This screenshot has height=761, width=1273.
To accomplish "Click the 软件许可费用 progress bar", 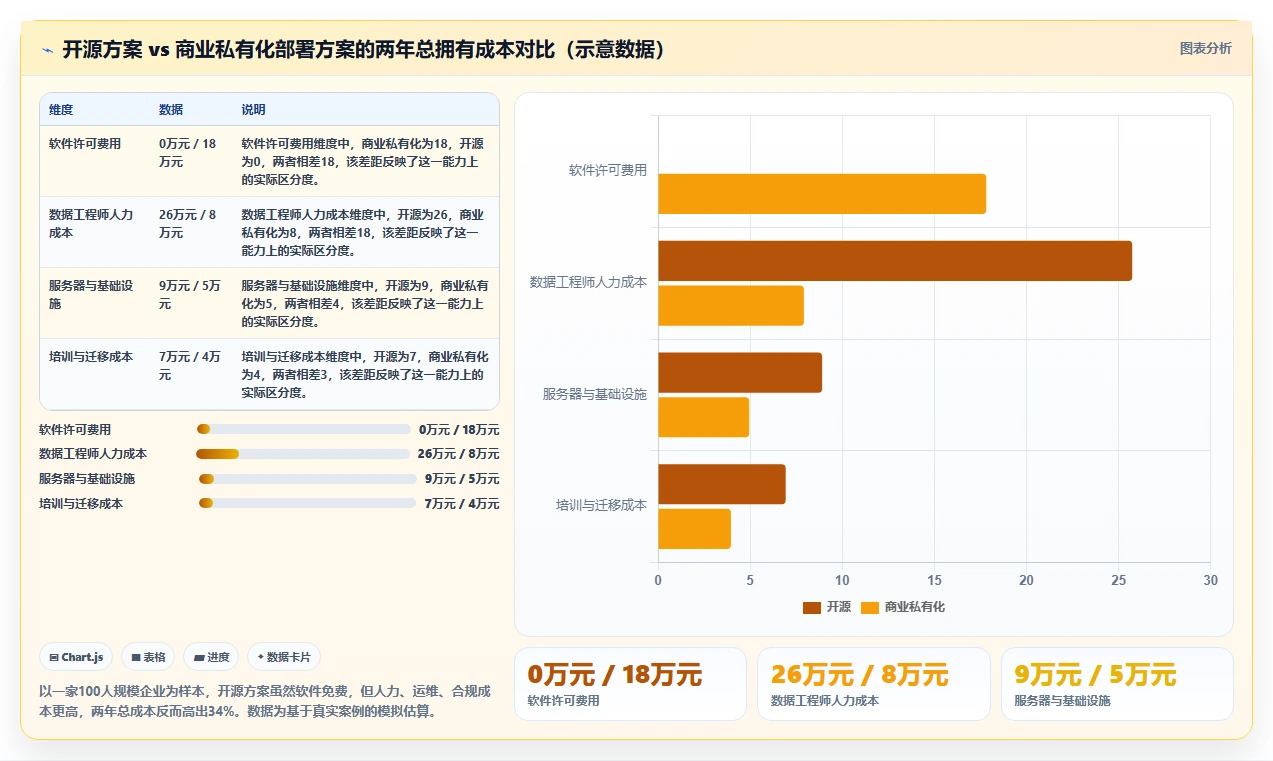I will (305, 429).
